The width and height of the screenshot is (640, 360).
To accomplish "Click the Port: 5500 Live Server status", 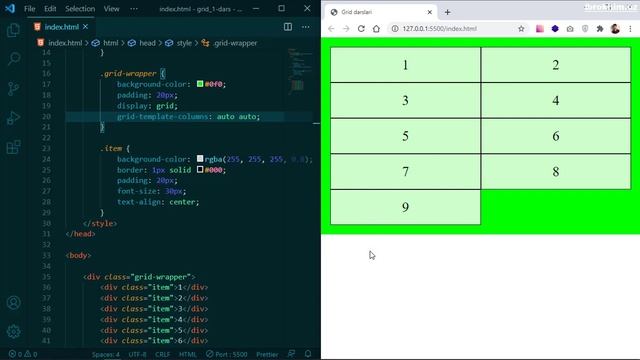I will point(227,354).
